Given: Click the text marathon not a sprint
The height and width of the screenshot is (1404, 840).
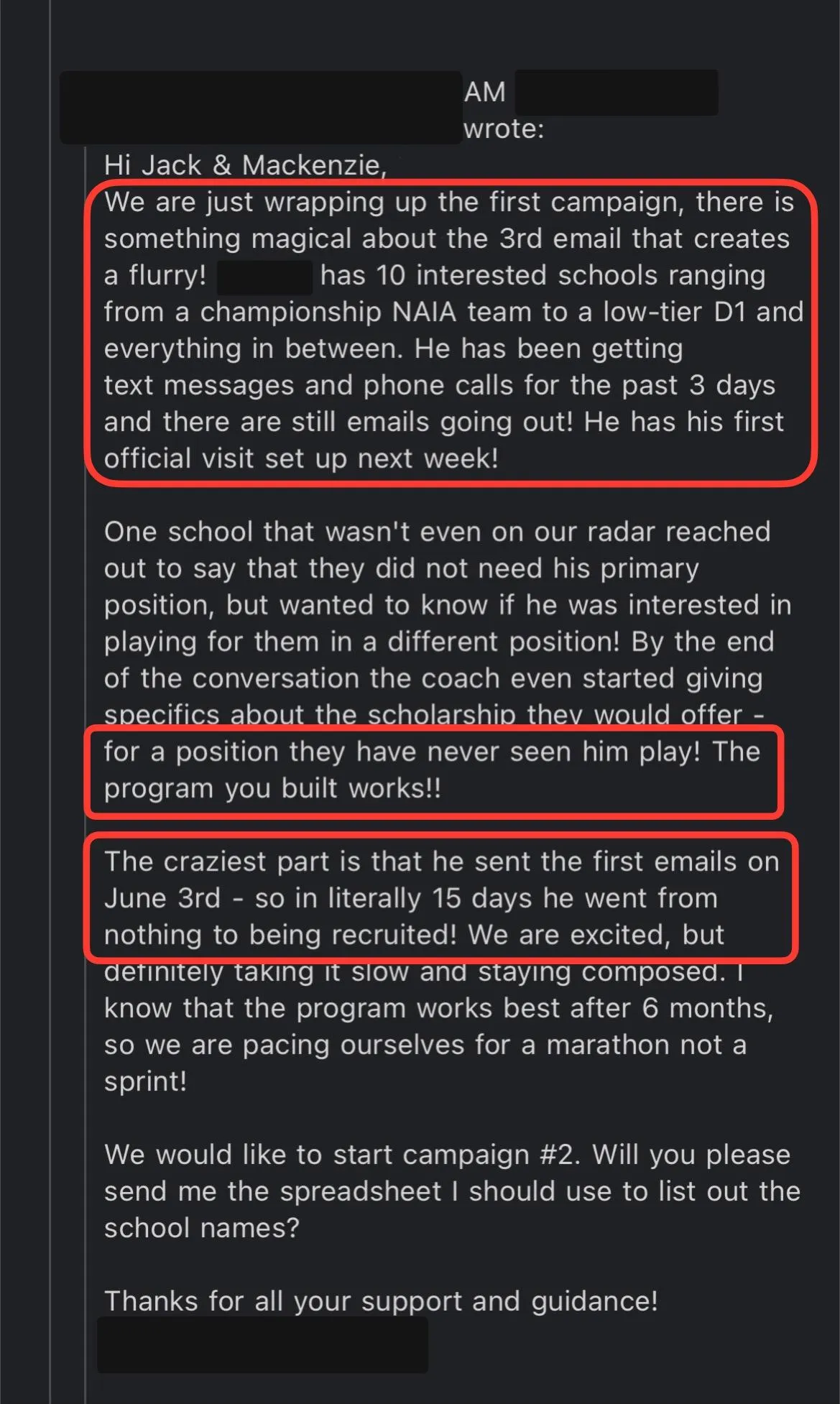Looking at the screenshot, I should click(x=425, y=1063).
